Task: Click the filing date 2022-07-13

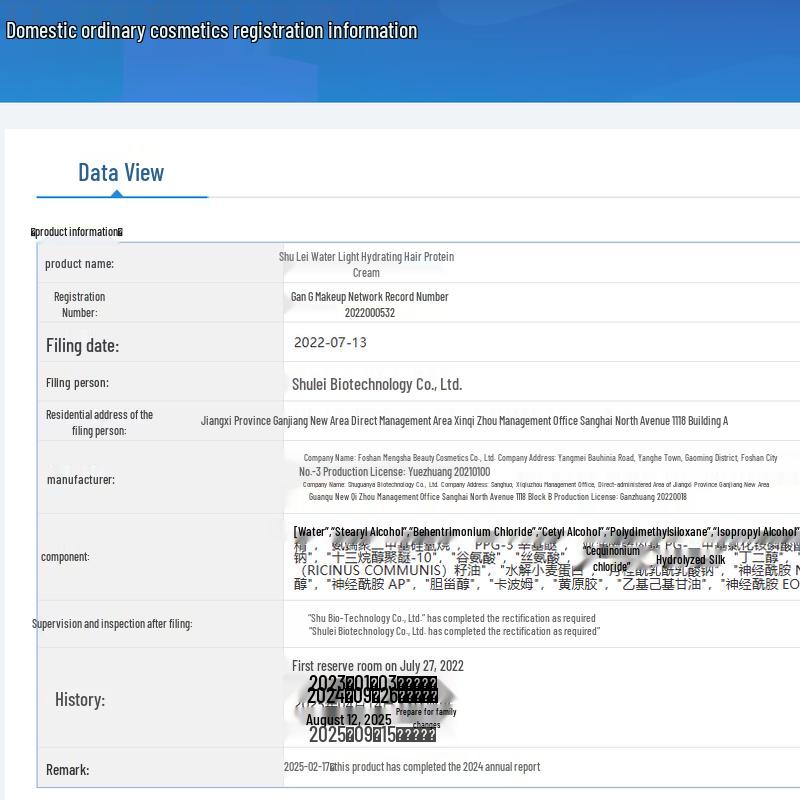Action: (x=330, y=342)
